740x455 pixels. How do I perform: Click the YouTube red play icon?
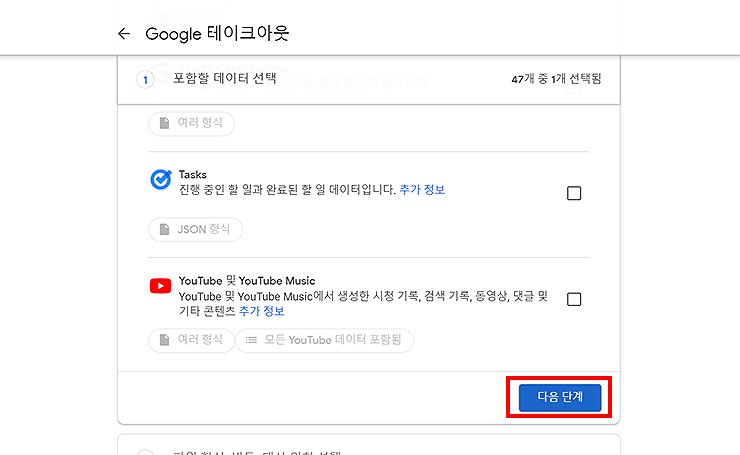point(160,286)
